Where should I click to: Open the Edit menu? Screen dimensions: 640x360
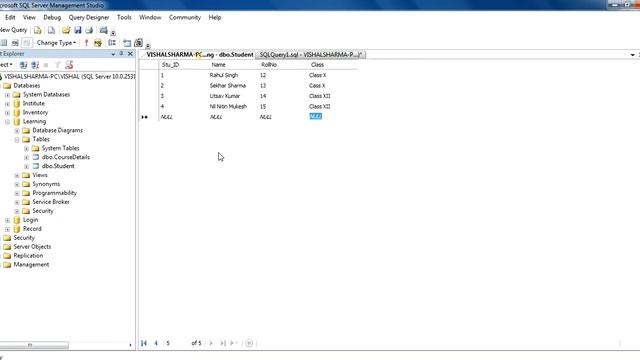coord(10,18)
